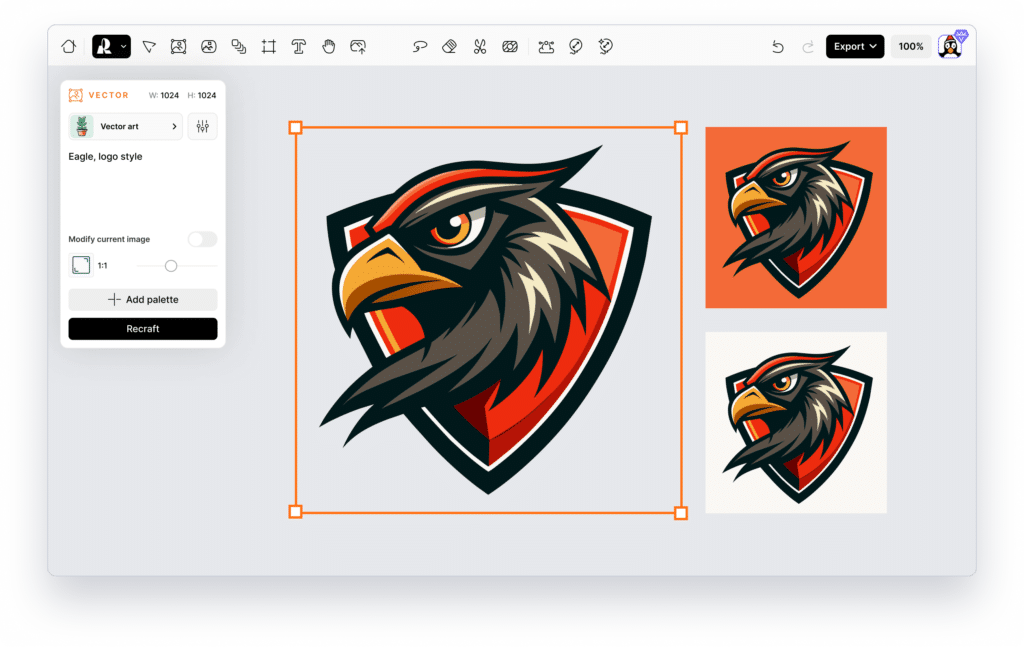Select the orange-background eagle thumbnail
Image resolution: width=1024 pixels, height=647 pixels.
click(795, 216)
